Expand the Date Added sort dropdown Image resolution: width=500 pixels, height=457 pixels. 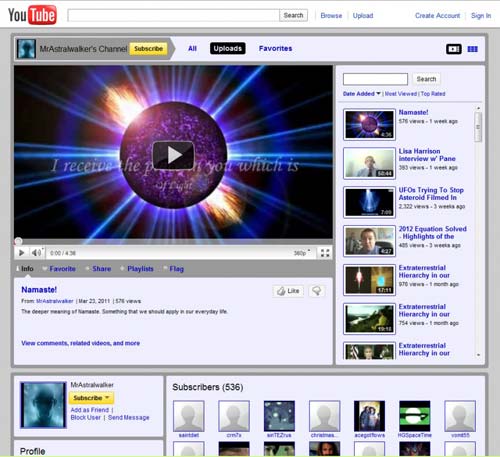click(x=362, y=94)
